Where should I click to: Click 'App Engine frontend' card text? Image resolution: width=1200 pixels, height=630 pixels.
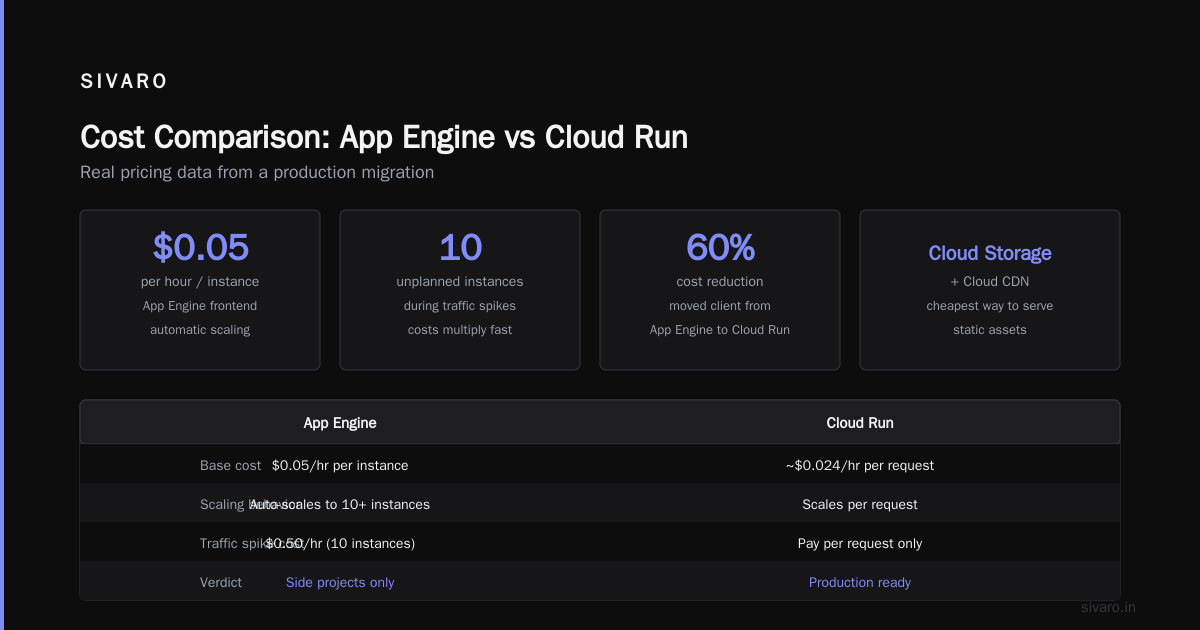click(200, 306)
